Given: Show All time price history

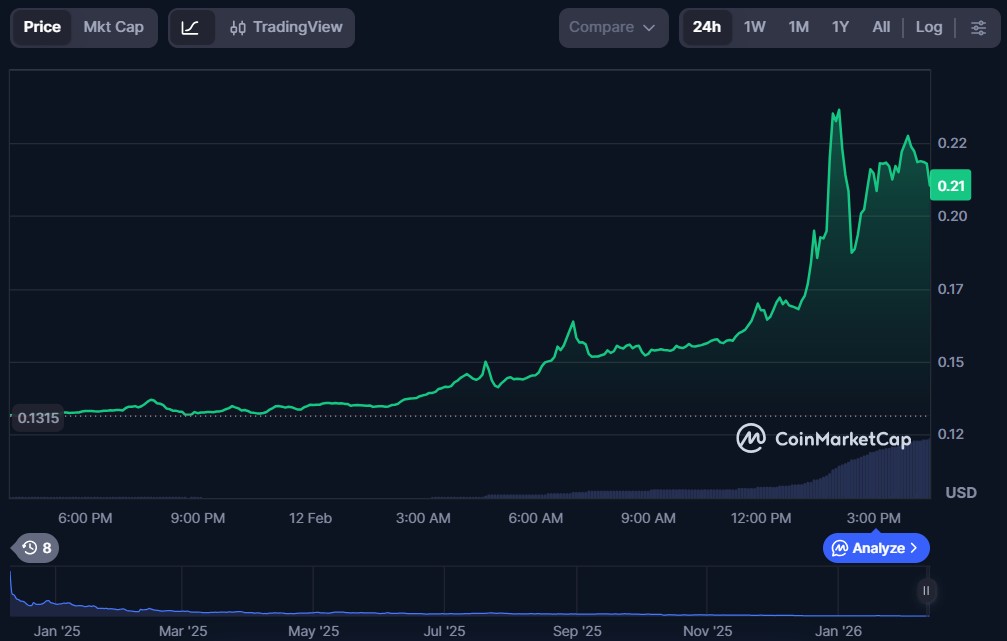Looking at the screenshot, I should point(880,28).
